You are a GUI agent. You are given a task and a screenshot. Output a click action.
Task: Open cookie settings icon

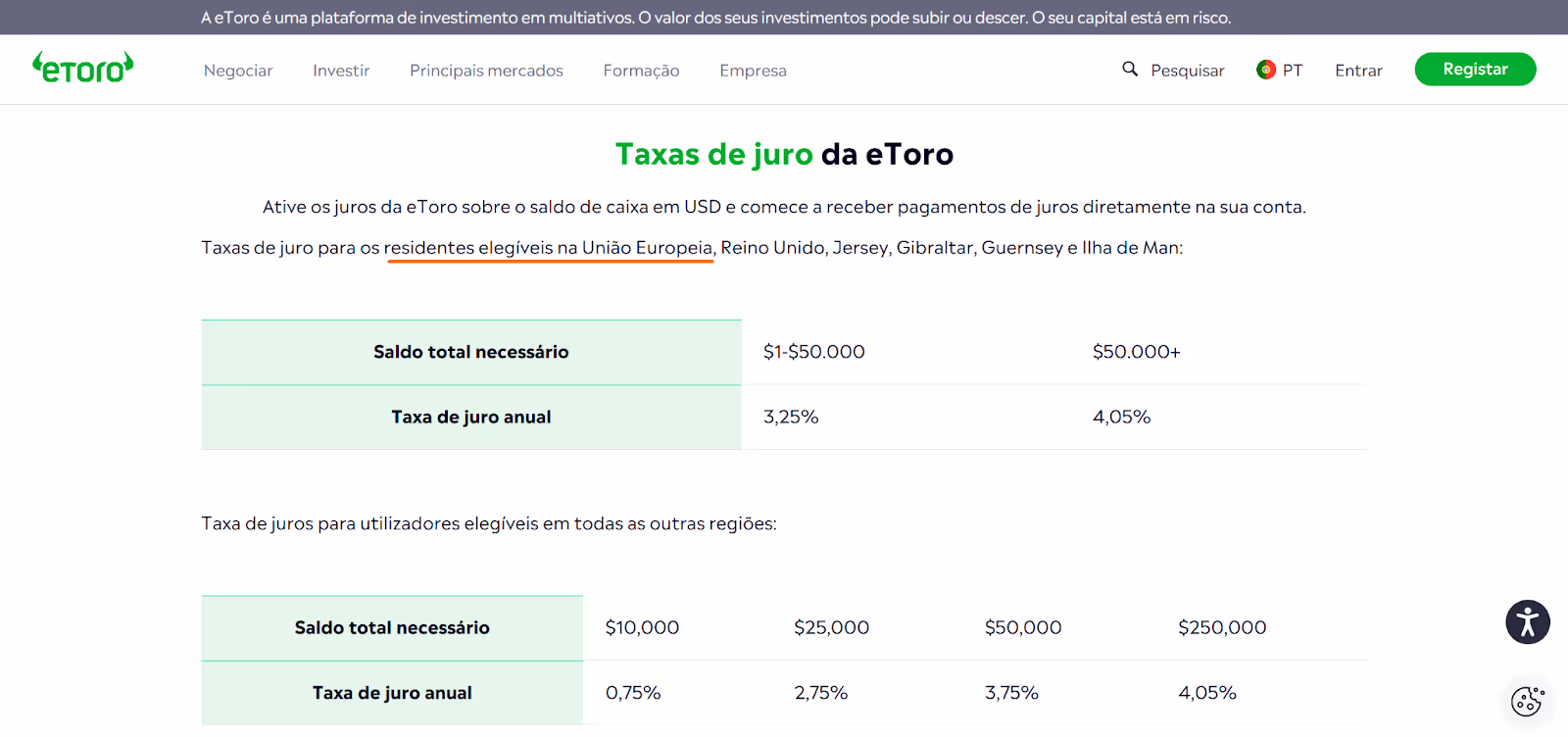tap(1528, 700)
